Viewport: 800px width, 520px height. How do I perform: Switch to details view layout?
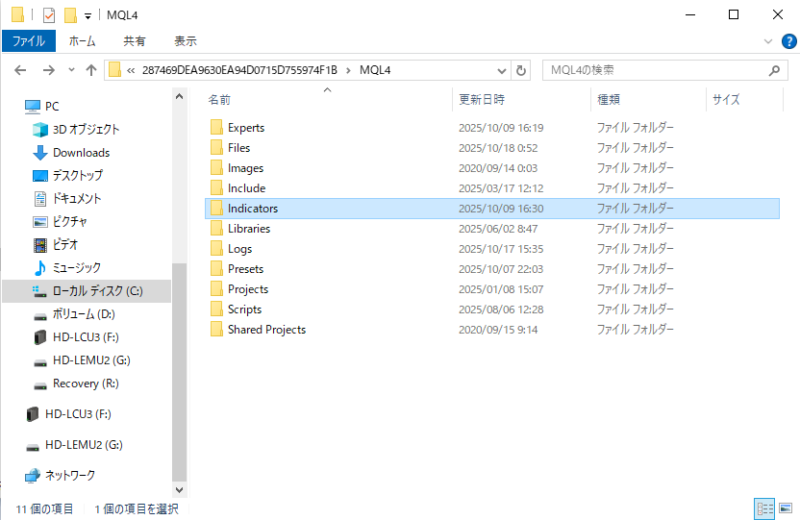coord(764,508)
